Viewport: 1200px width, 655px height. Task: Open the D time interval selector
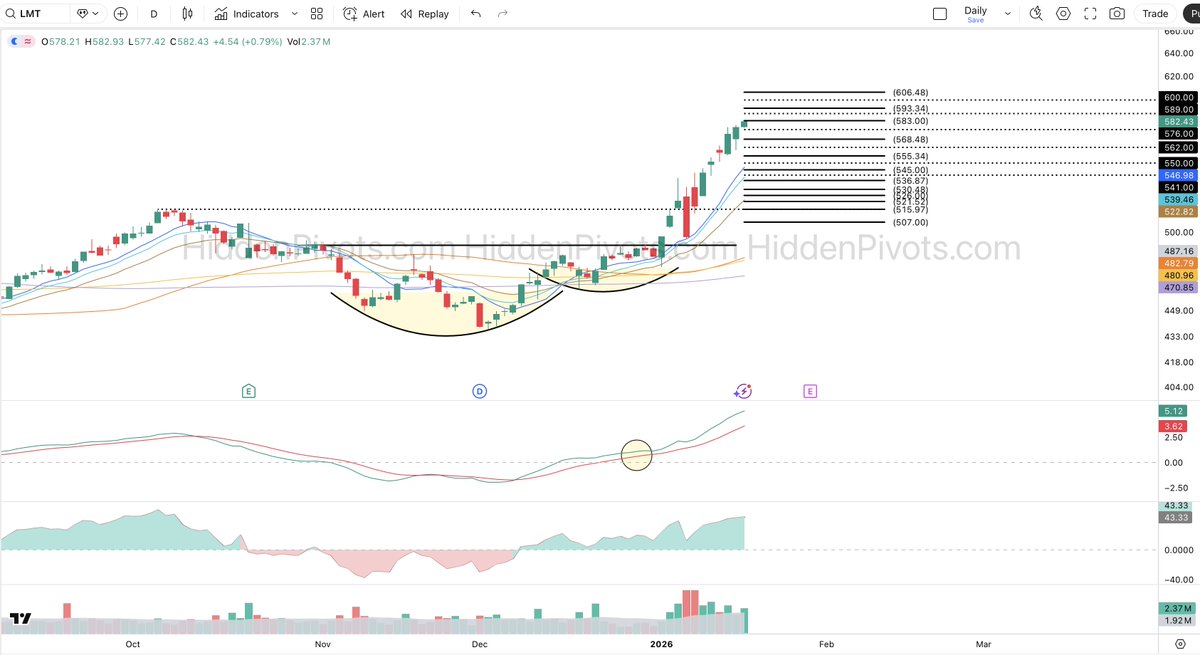coord(153,14)
